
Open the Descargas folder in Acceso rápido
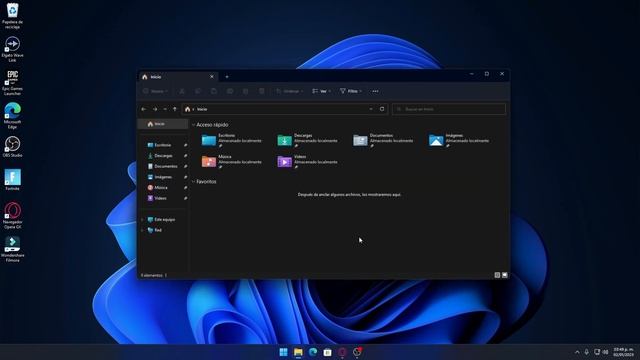coord(308,140)
